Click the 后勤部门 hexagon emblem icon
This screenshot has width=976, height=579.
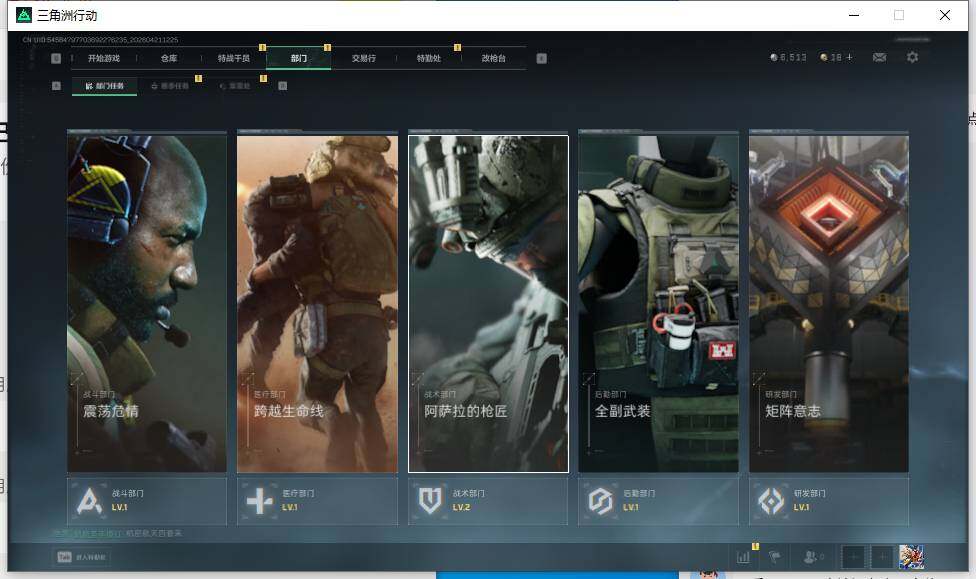[600, 501]
